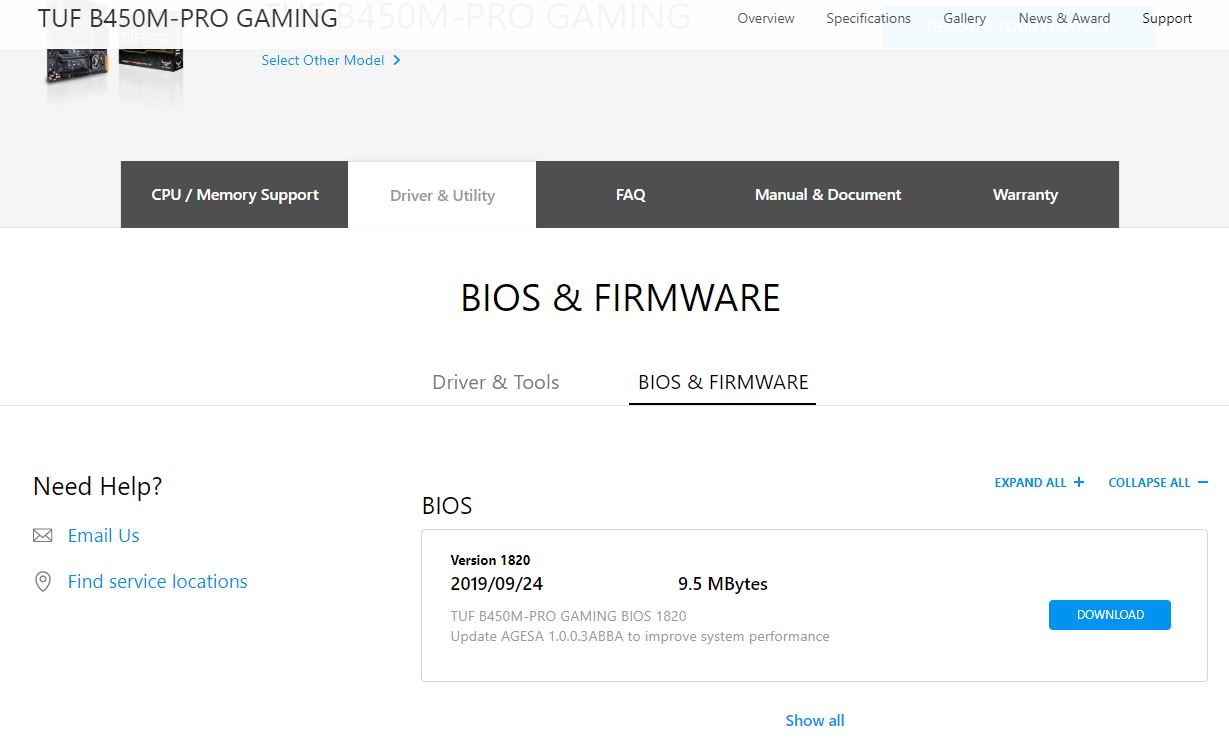The width and height of the screenshot is (1229, 755).
Task: Click the BIOS section heading
Action: pyautogui.click(x=447, y=506)
